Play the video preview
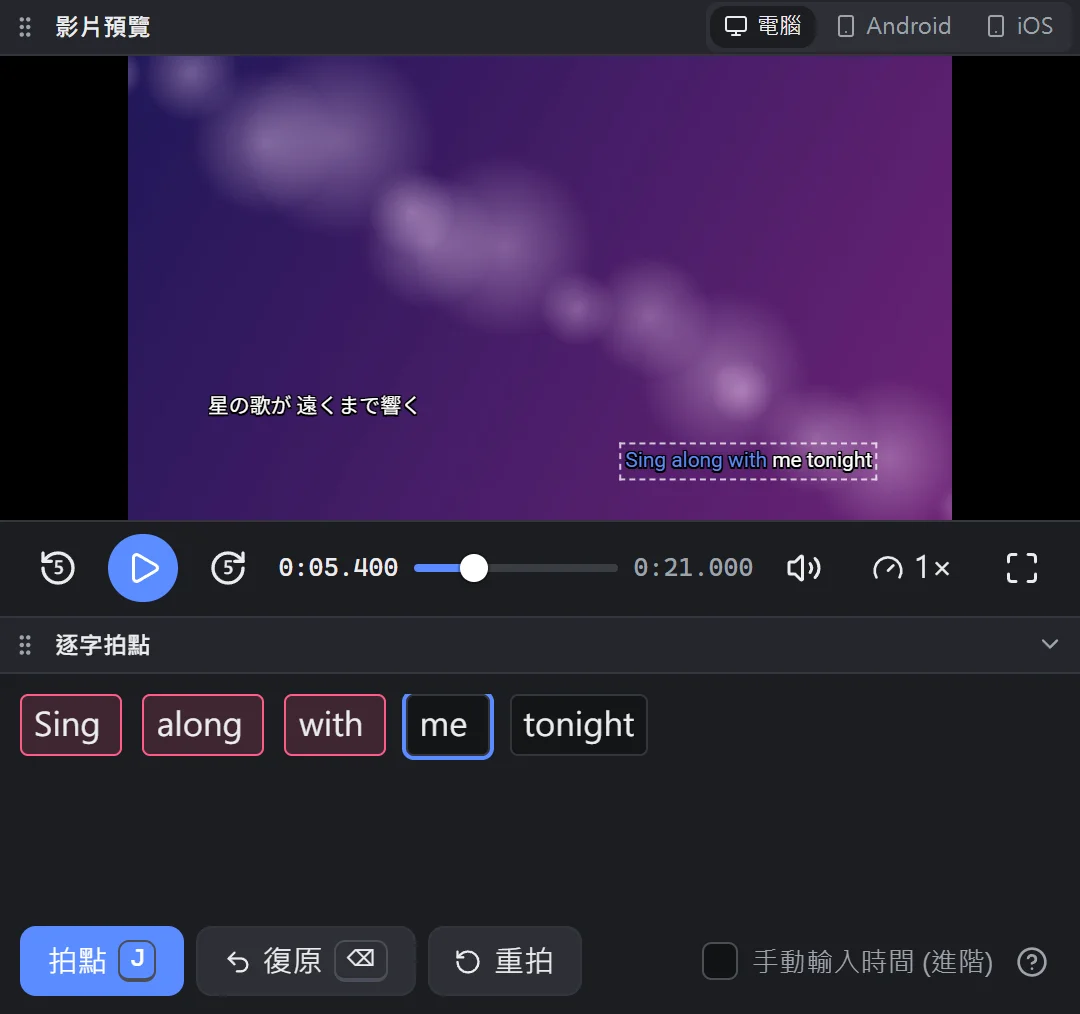Image resolution: width=1080 pixels, height=1014 pixels. (143, 568)
